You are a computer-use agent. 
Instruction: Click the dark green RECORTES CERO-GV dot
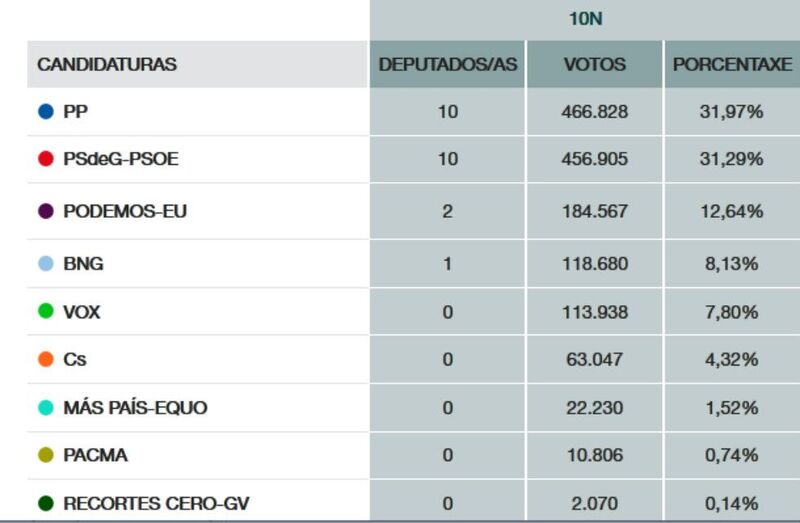(45, 504)
